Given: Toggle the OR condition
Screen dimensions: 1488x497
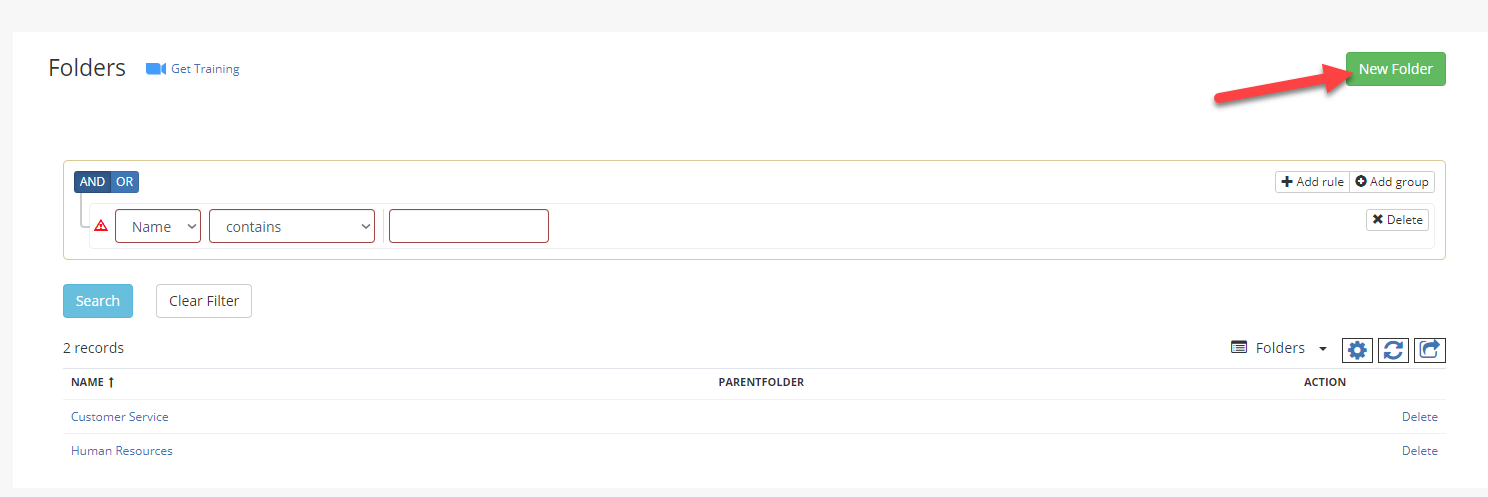Looking at the screenshot, I should pos(125,182).
